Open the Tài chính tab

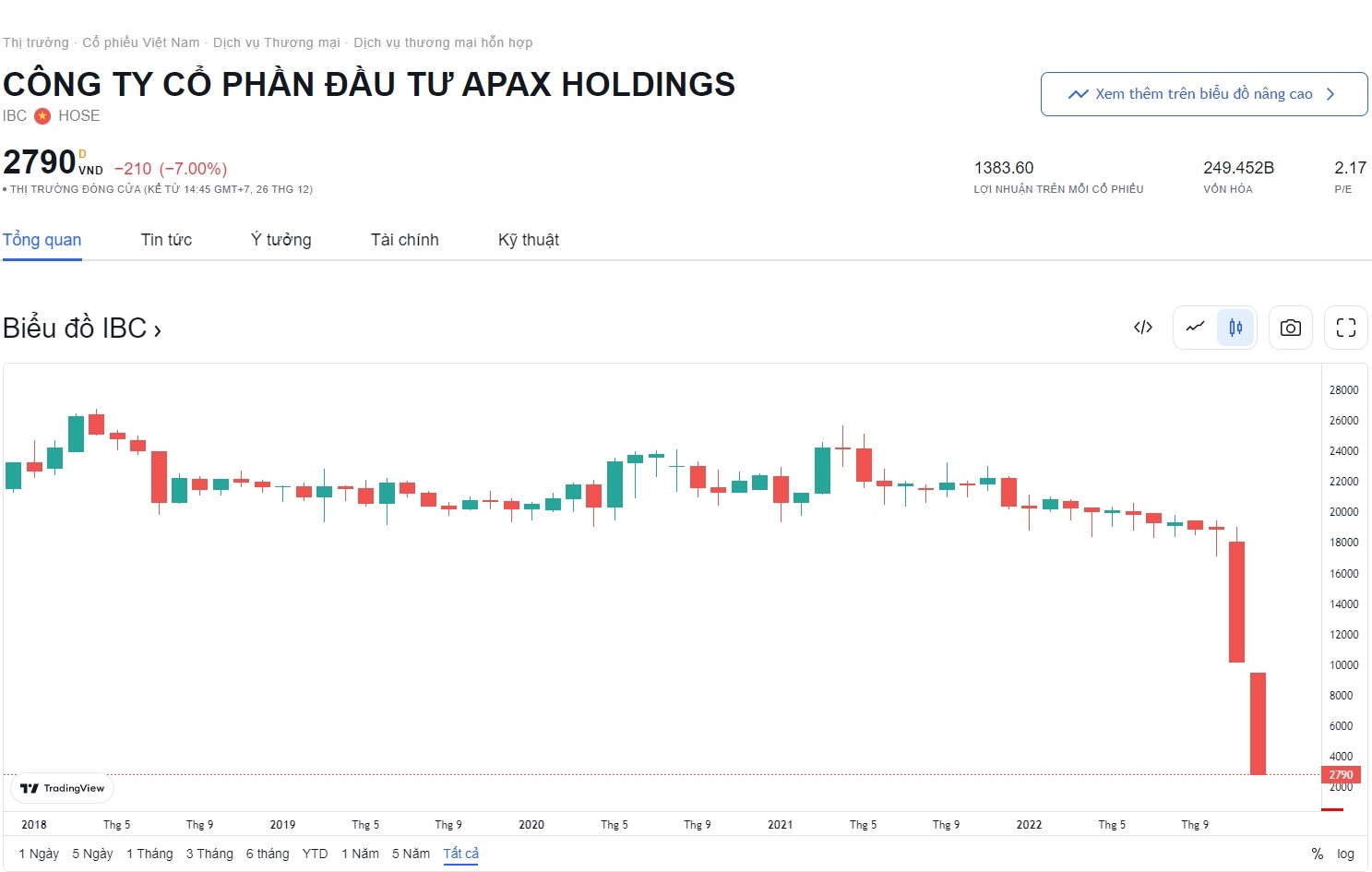click(404, 240)
